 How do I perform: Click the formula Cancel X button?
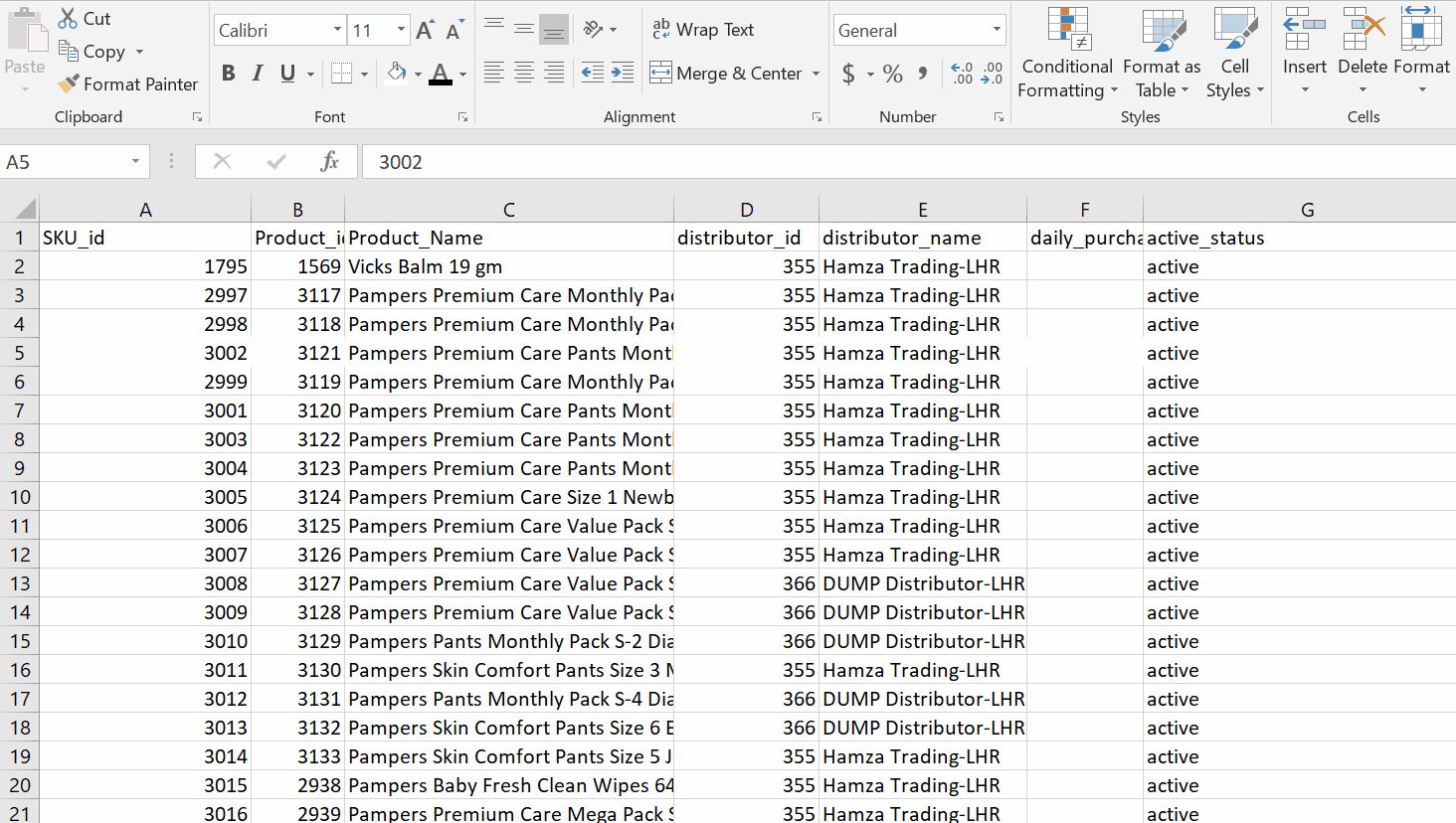click(x=222, y=161)
